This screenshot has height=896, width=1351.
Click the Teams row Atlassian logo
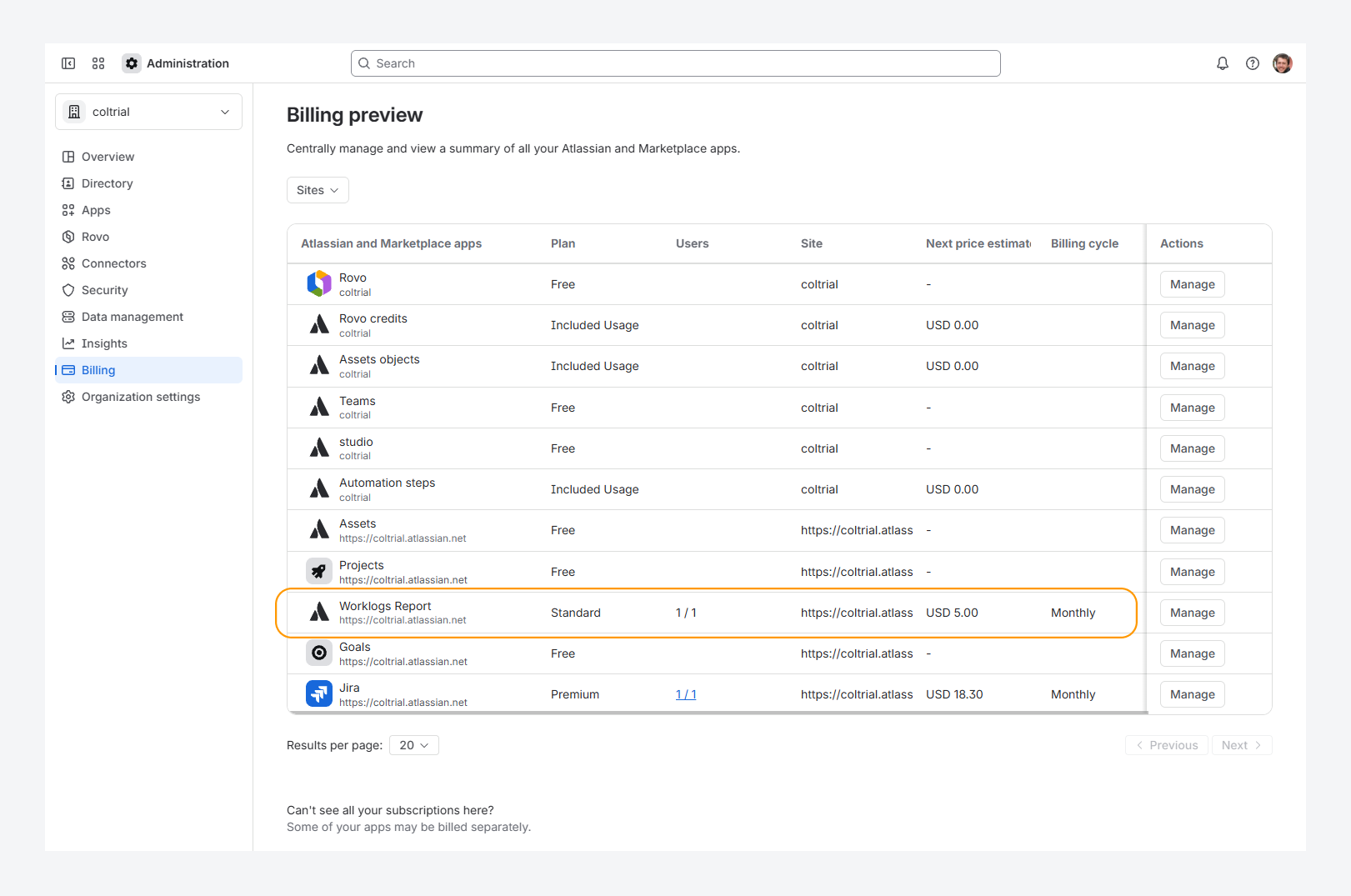point(319,408)
